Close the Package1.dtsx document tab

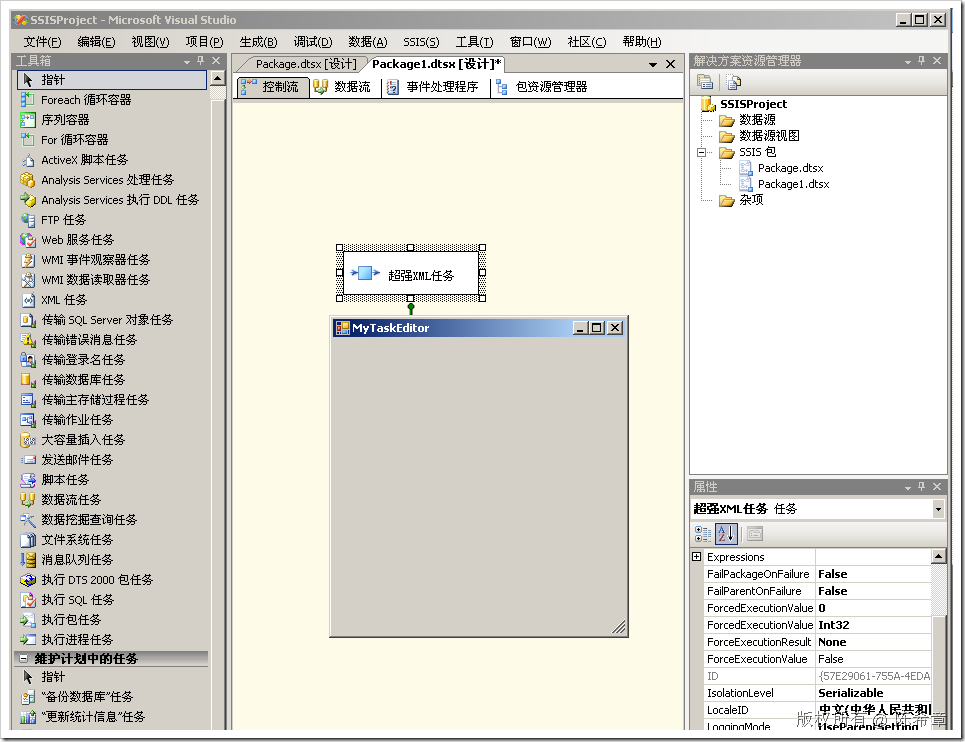[x=671, y=64]
